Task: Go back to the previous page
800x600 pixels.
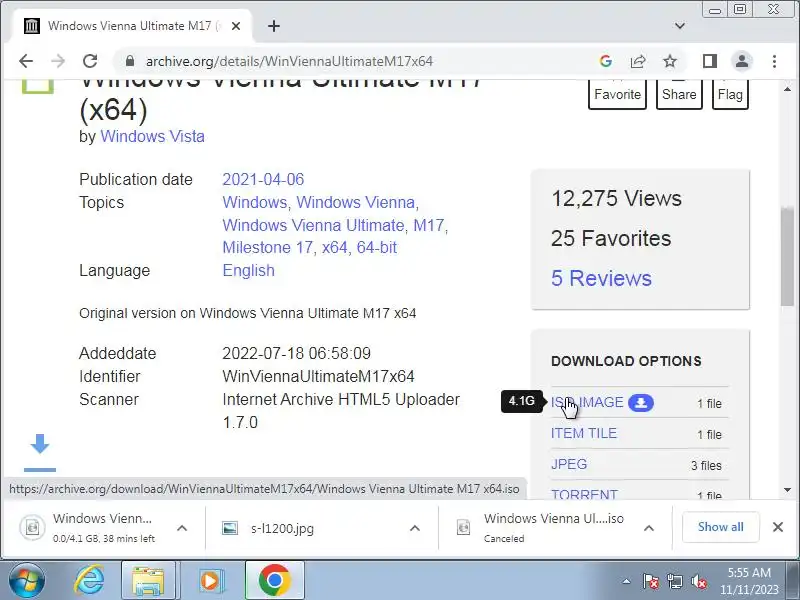Action: coord(26,61)
